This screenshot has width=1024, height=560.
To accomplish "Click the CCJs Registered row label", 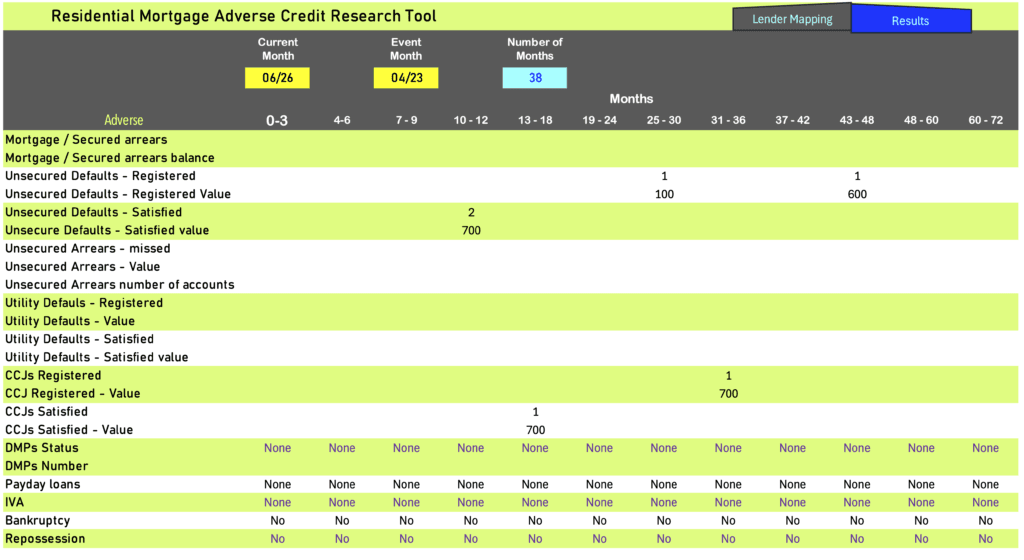I will pos(54,375).
